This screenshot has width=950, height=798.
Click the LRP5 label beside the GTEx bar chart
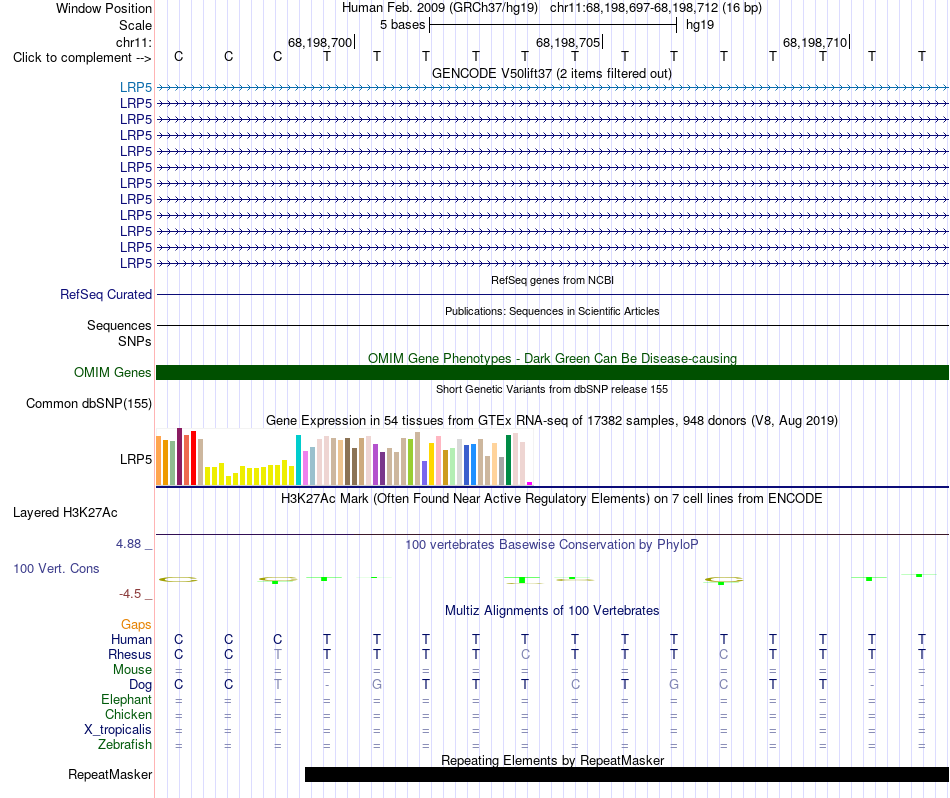[136, 459]
